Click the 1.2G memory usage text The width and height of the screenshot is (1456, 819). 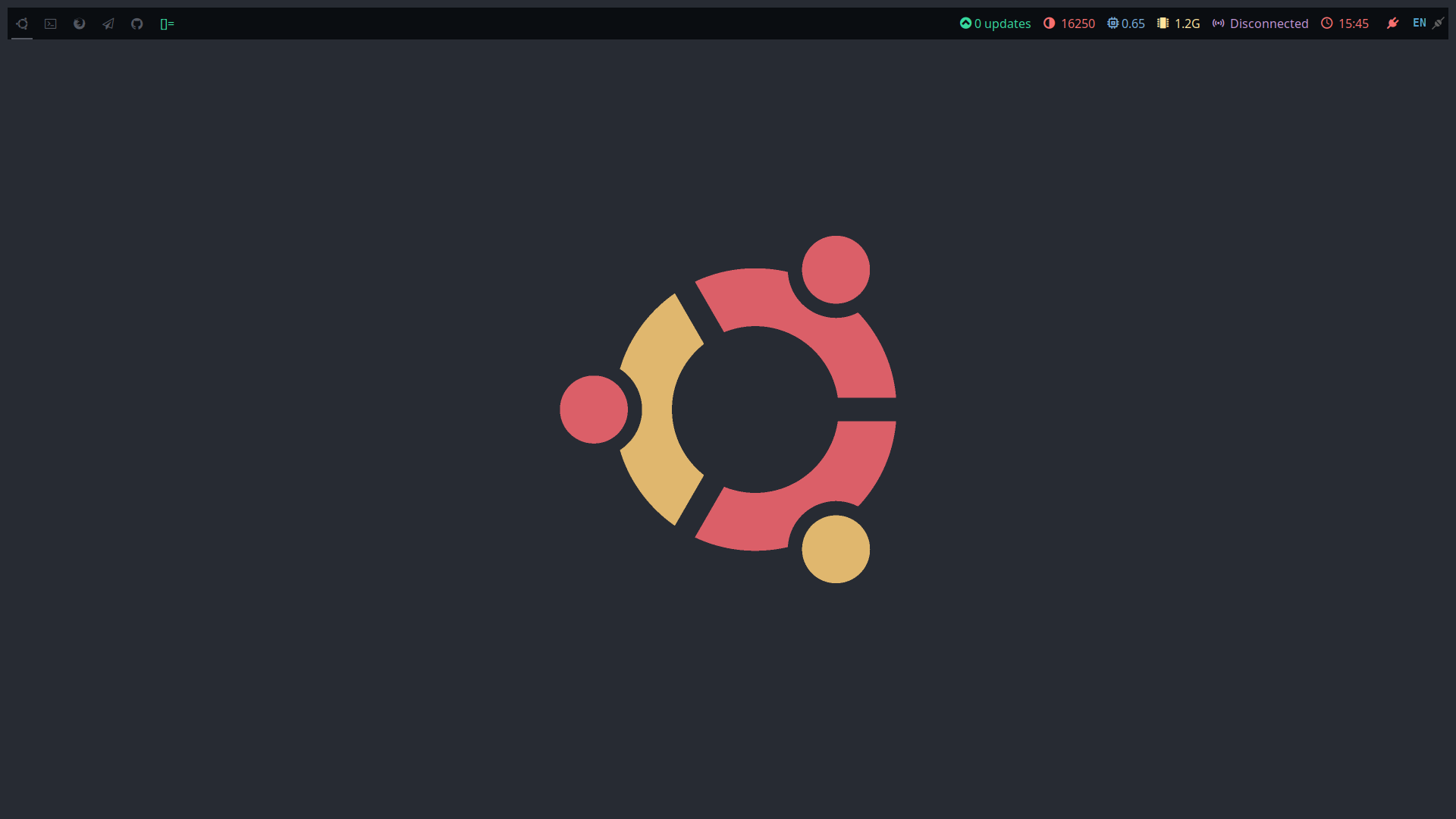[x=1187, y=24]
